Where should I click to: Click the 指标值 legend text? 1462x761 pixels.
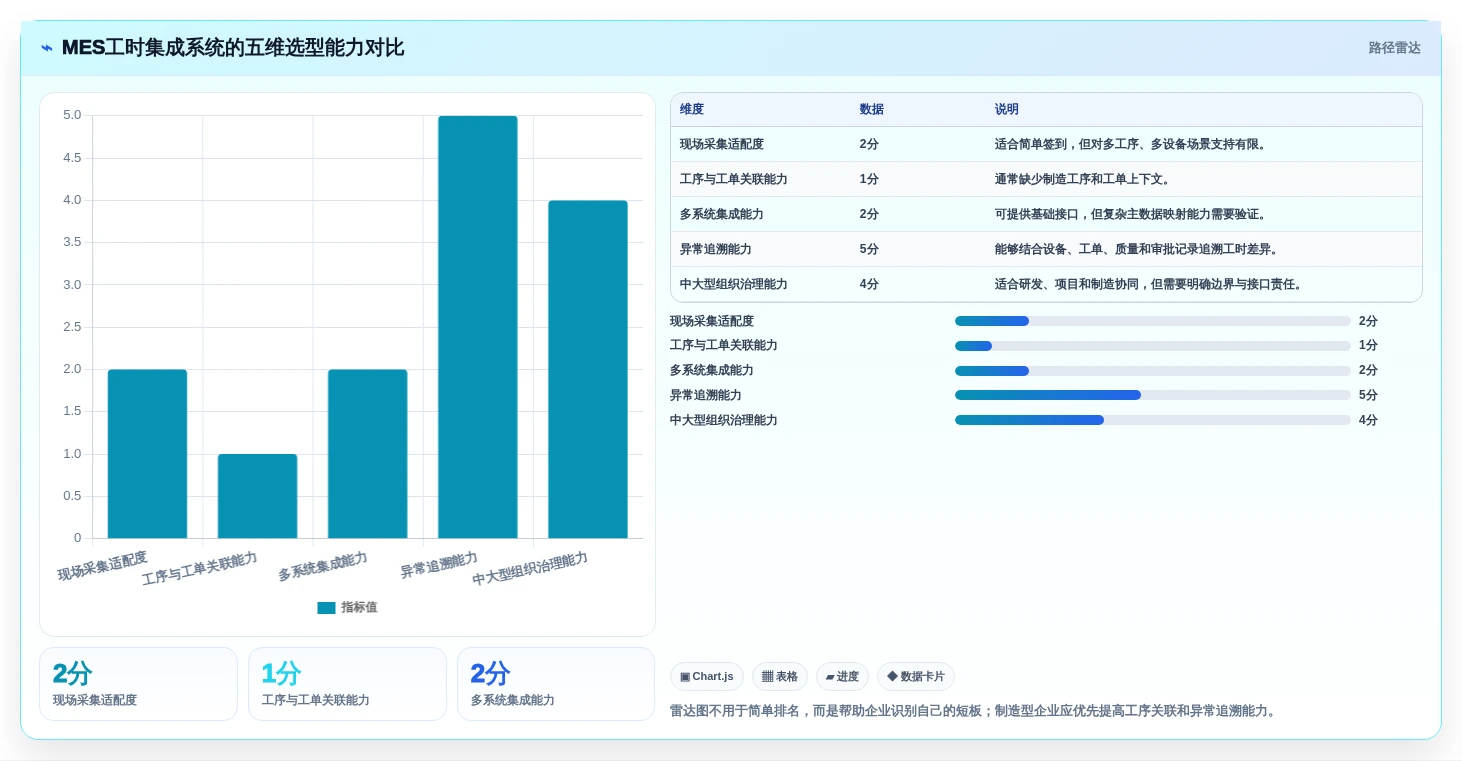pos(359,608)
